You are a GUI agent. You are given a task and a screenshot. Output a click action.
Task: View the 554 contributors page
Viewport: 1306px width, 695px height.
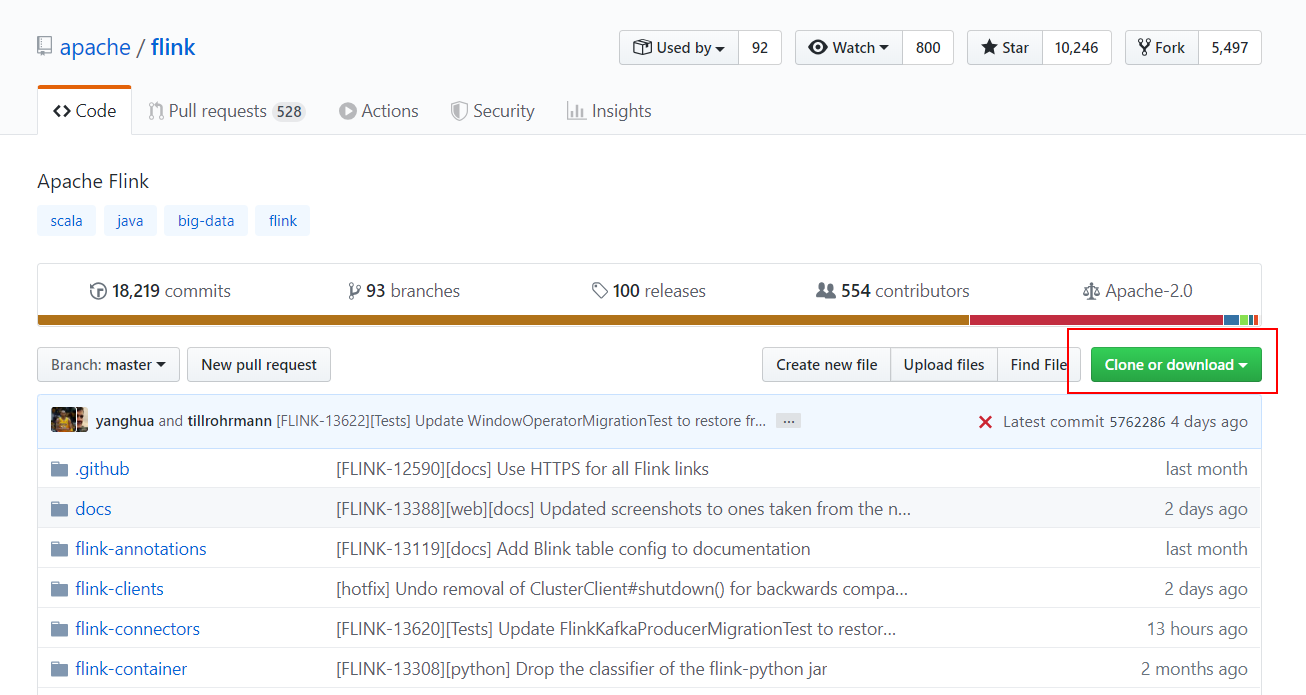[x=893, y=291]
